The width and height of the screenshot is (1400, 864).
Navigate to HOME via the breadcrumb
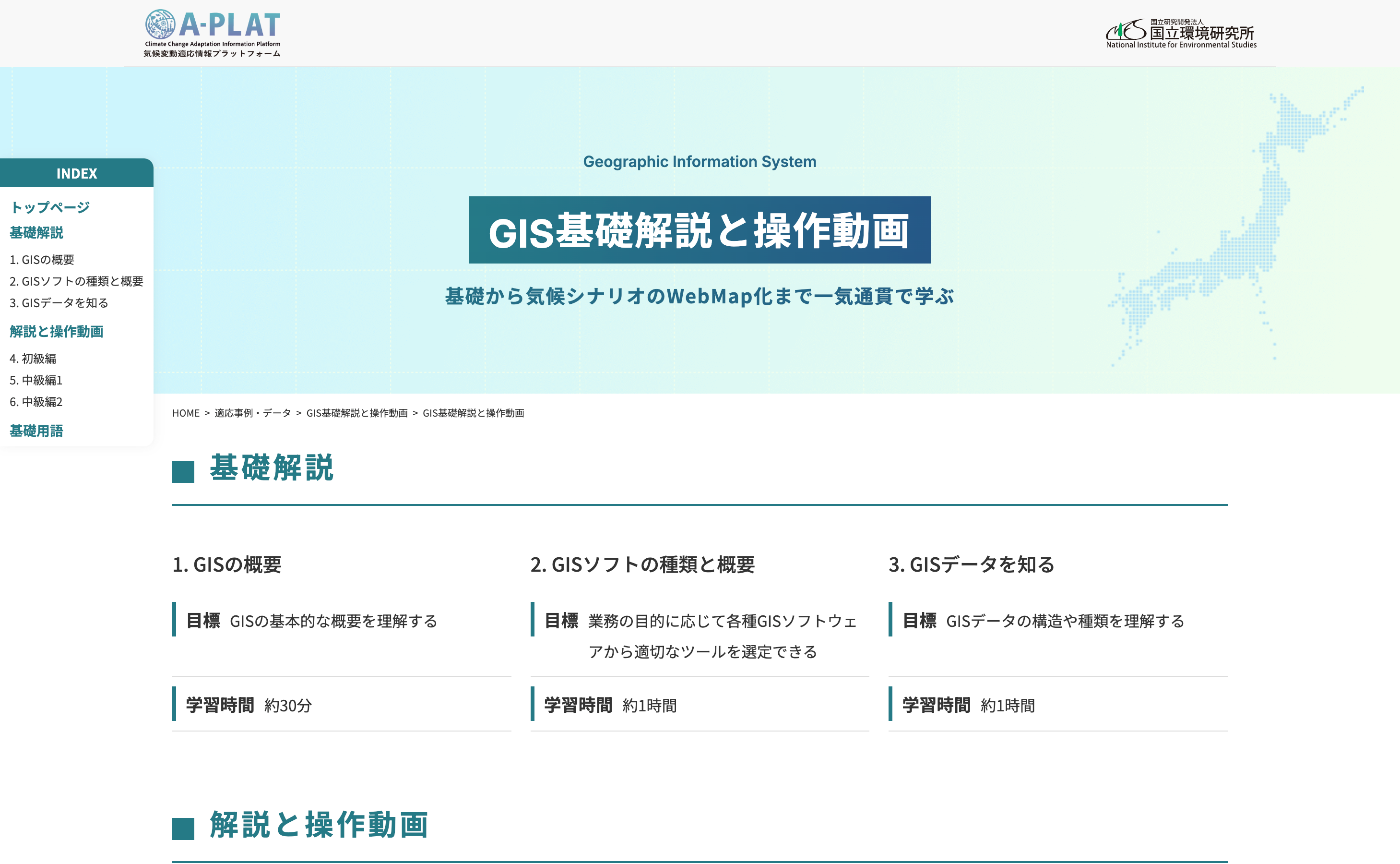click(x=185, y=413)
